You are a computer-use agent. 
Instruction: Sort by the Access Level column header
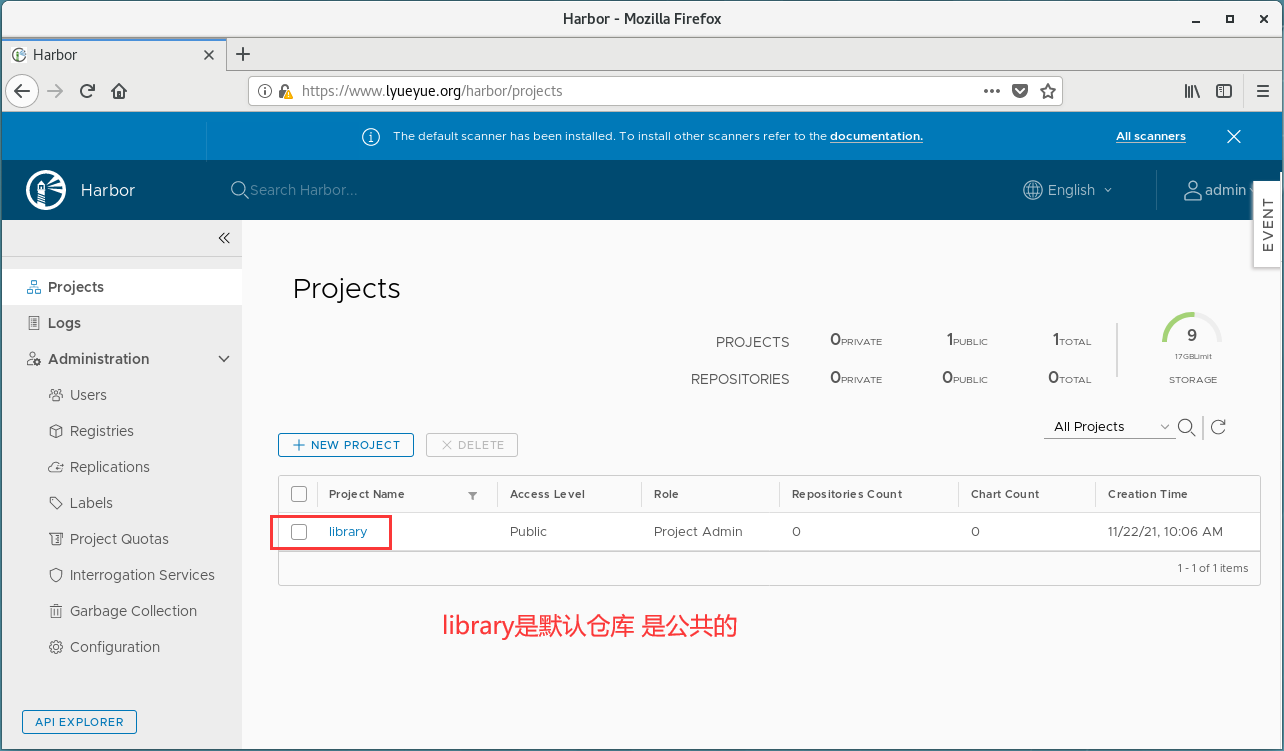[547, 494]
